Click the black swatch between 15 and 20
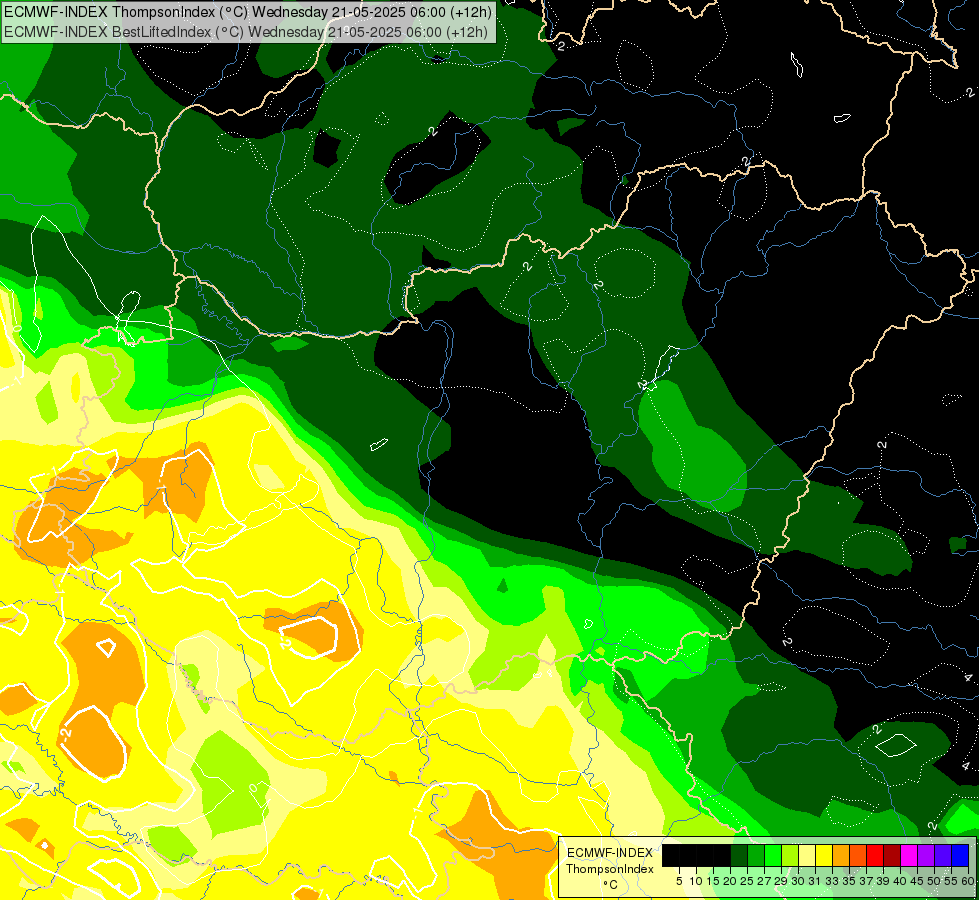The image size is (979, 900). (x=722, y=856)
